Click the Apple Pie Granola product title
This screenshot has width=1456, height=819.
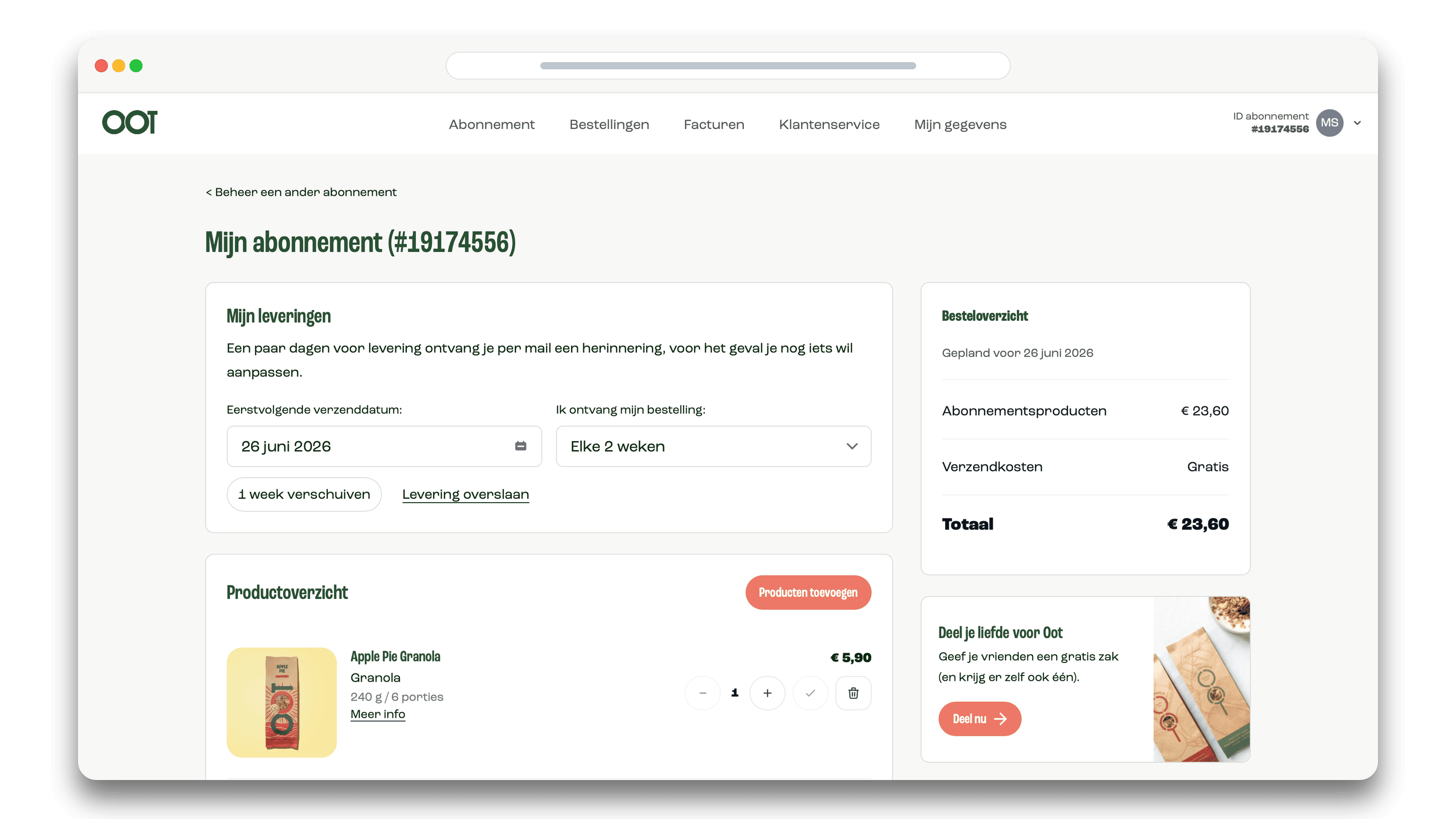395,656
